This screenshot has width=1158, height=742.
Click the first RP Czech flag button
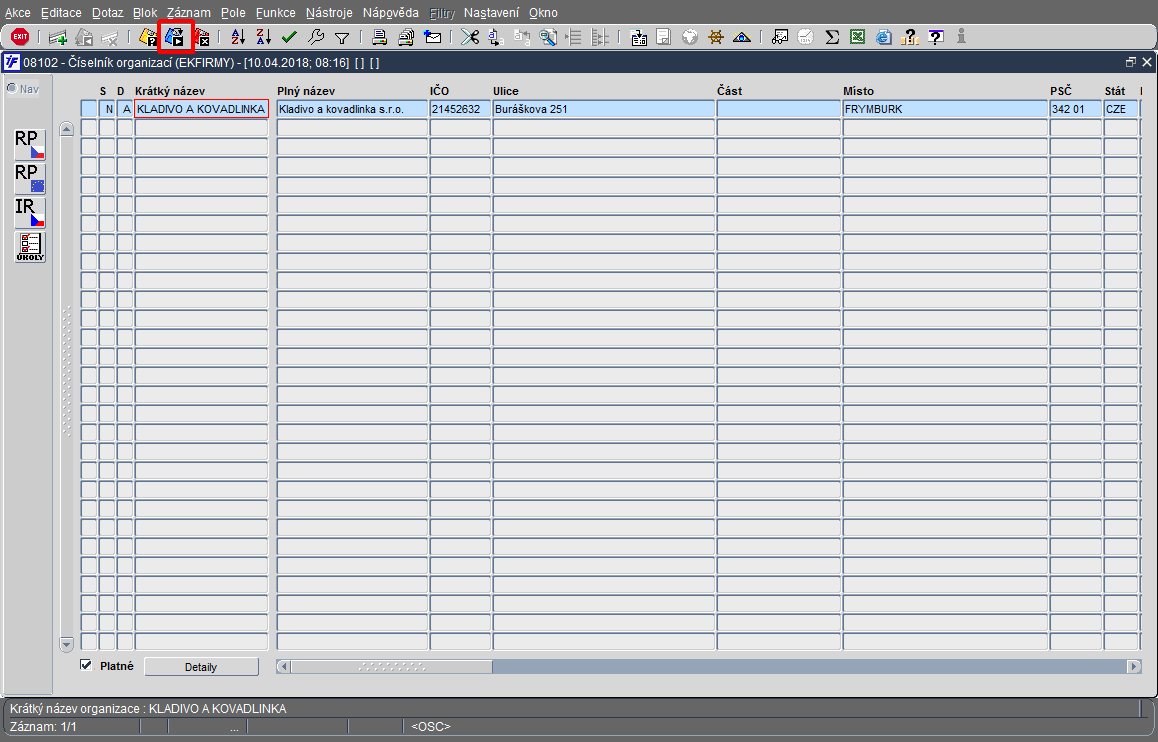[x=30, y=145]
